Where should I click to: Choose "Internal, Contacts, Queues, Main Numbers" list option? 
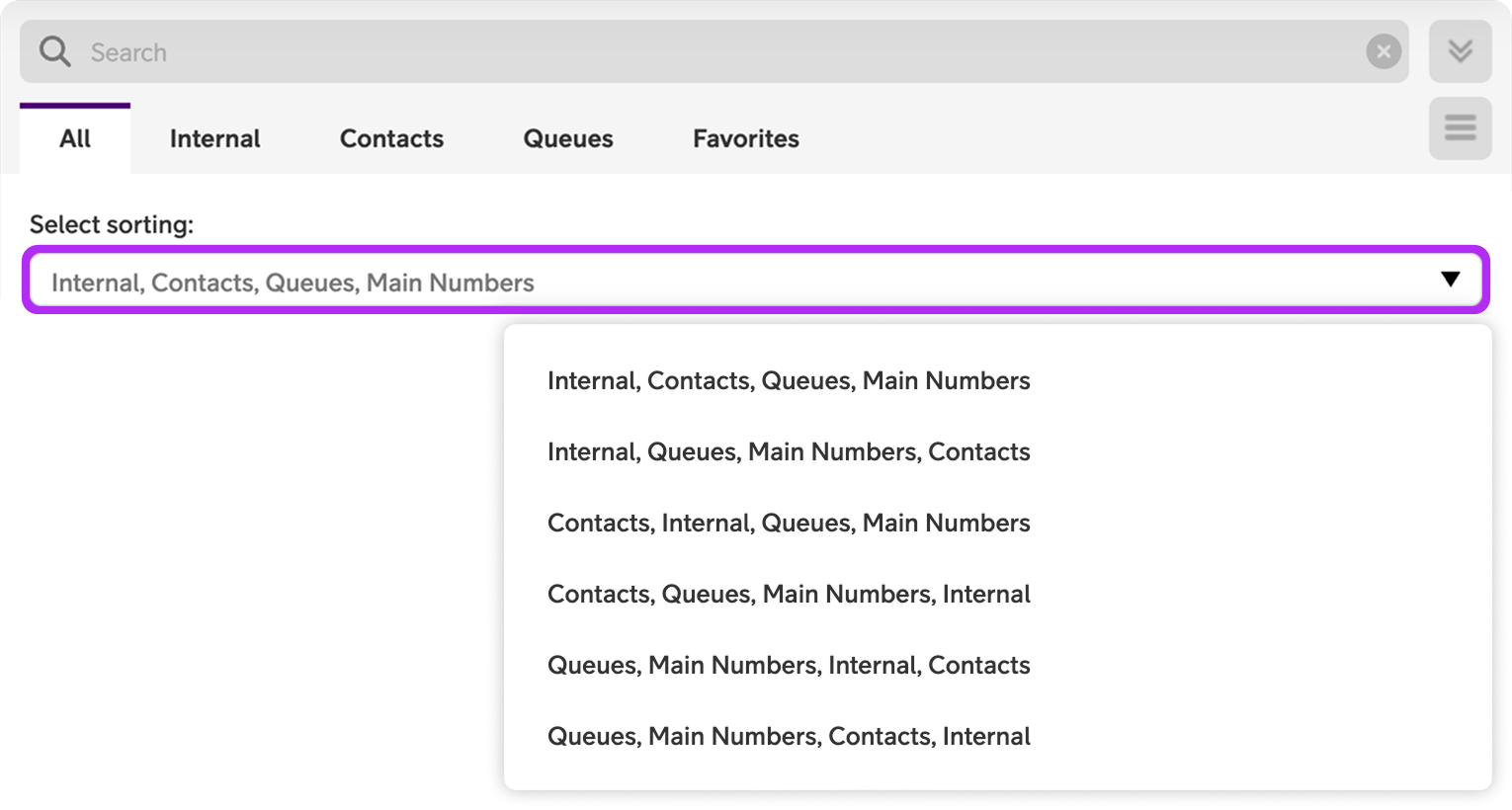point(789,381)
